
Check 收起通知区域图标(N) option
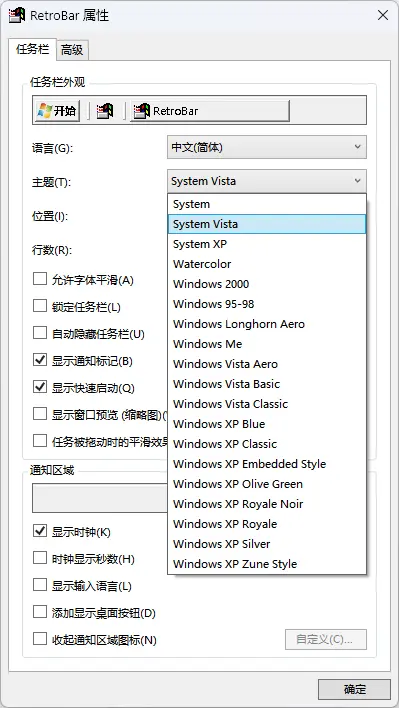point(40,639)
